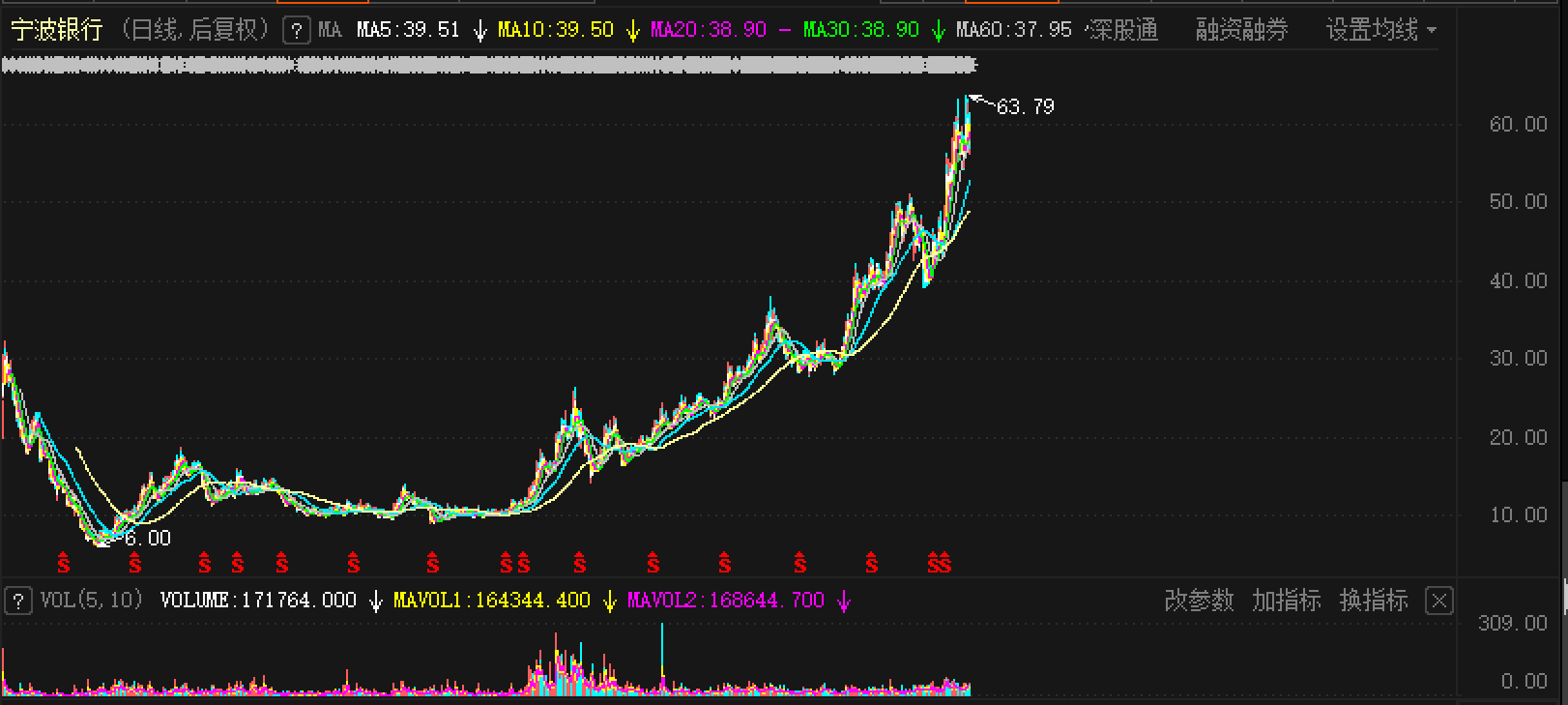Open 改参数 to edit VOL parameters

pos(1200,601)
